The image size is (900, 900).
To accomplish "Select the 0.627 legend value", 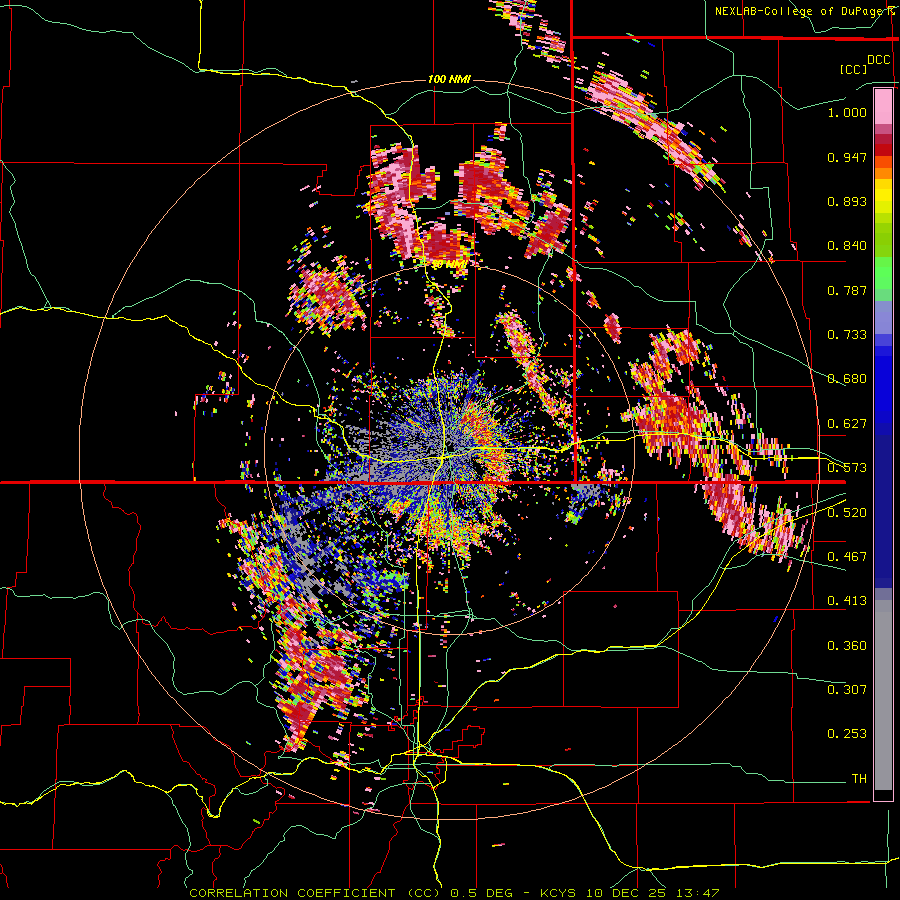I will click(x=847, y=424).
